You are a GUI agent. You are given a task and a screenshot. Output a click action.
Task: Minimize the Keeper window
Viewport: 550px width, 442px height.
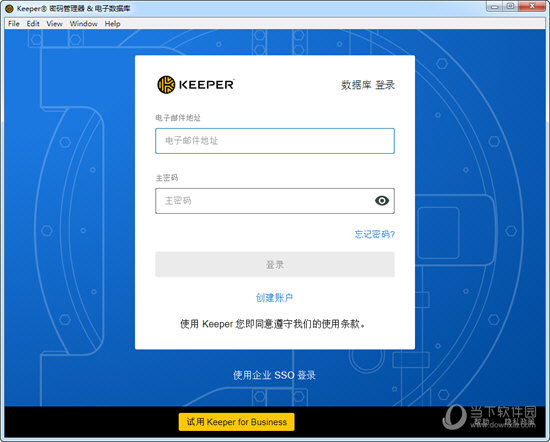495,7
